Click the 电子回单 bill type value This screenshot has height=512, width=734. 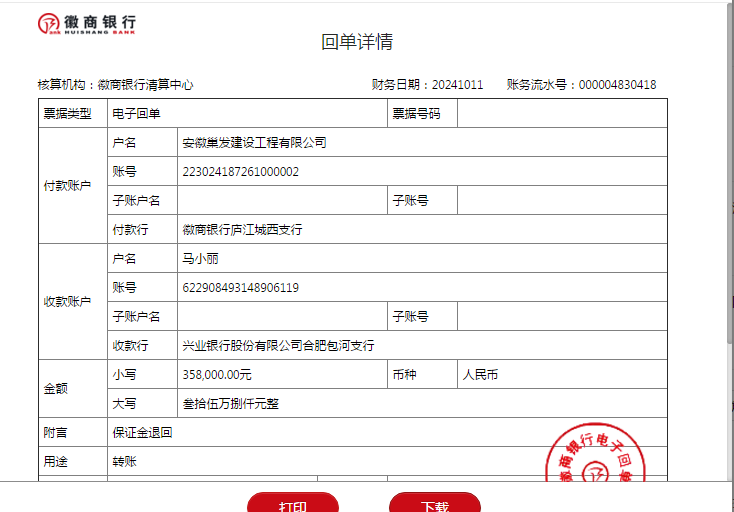click(x=136, y=114)
